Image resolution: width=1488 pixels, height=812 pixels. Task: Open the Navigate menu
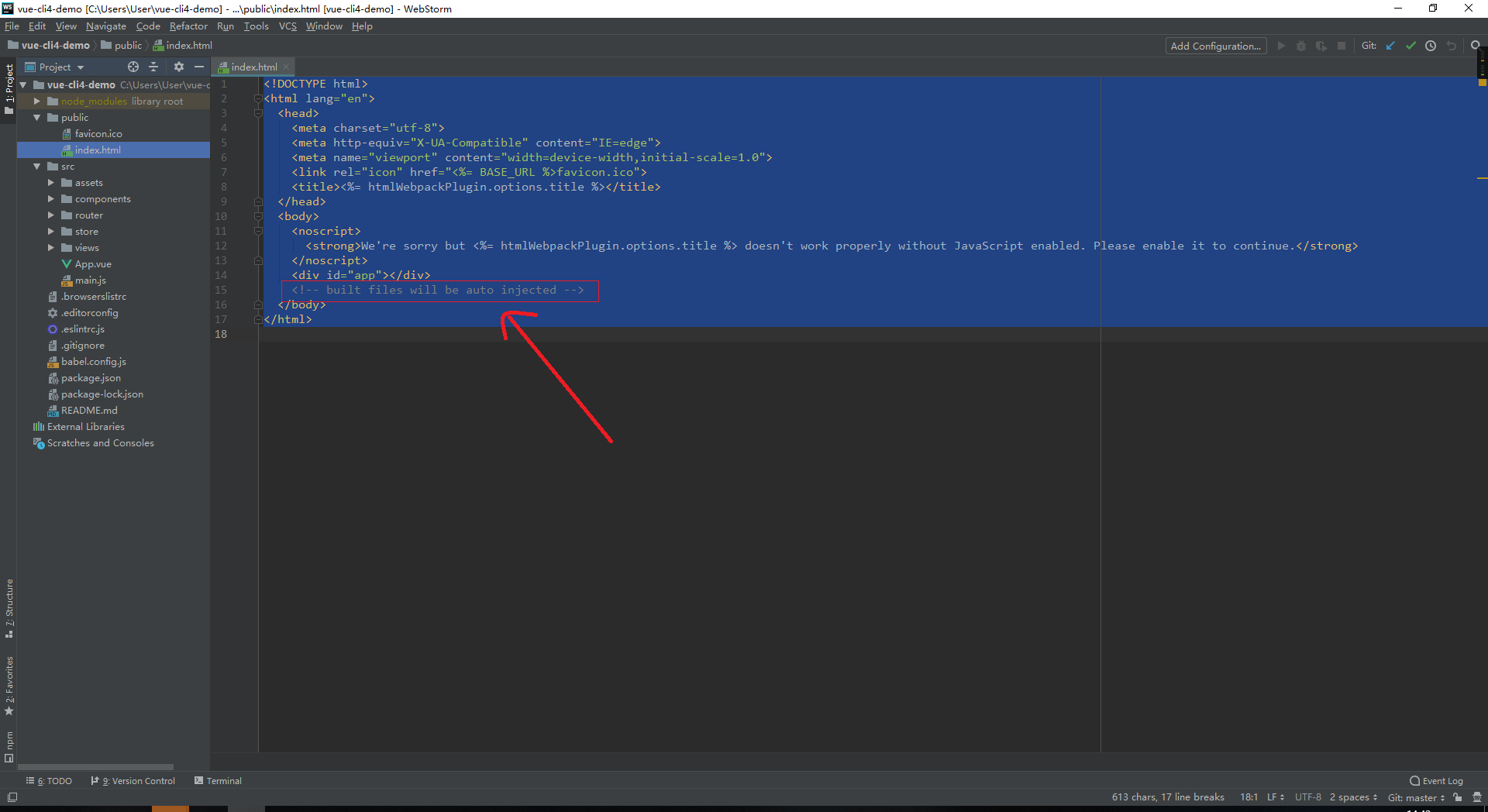(x=106, y=26)
